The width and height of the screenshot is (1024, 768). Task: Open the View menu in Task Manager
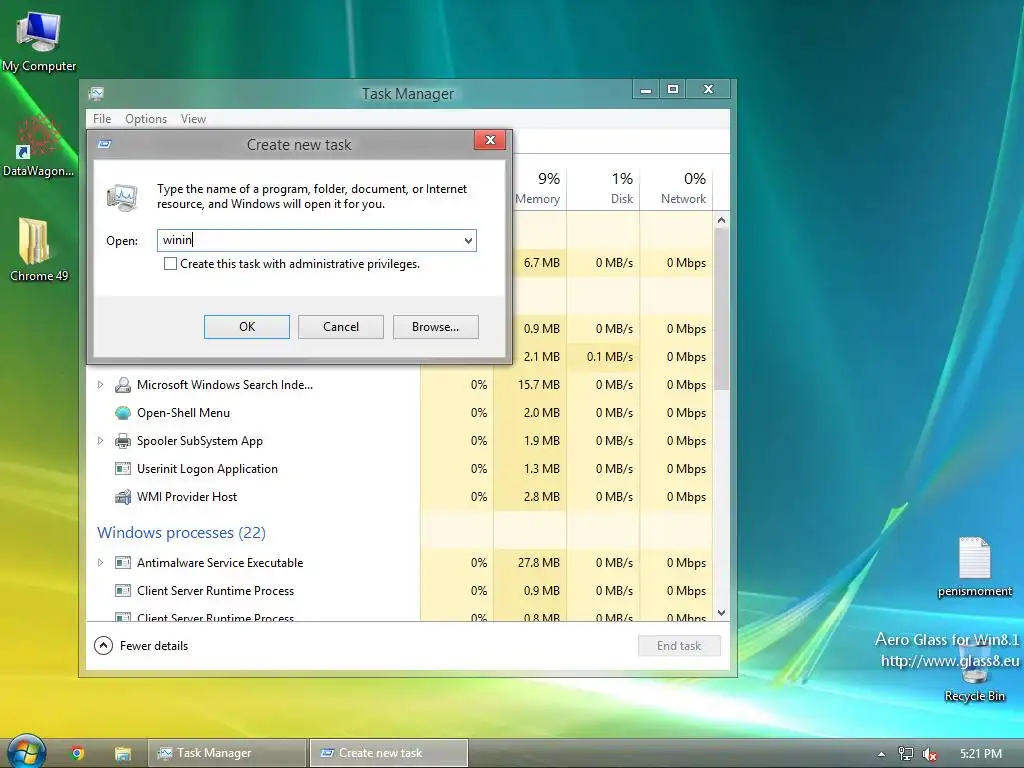[193, 118]
